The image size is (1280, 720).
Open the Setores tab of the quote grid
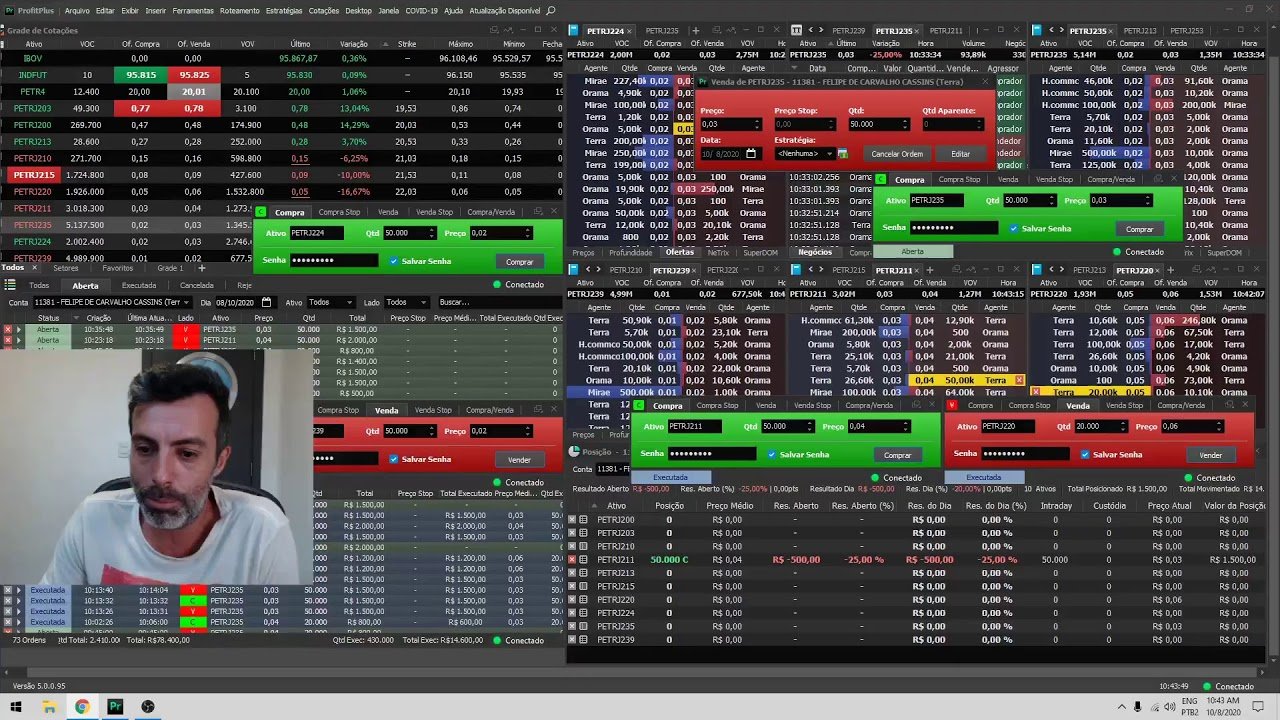pos(66,268)
